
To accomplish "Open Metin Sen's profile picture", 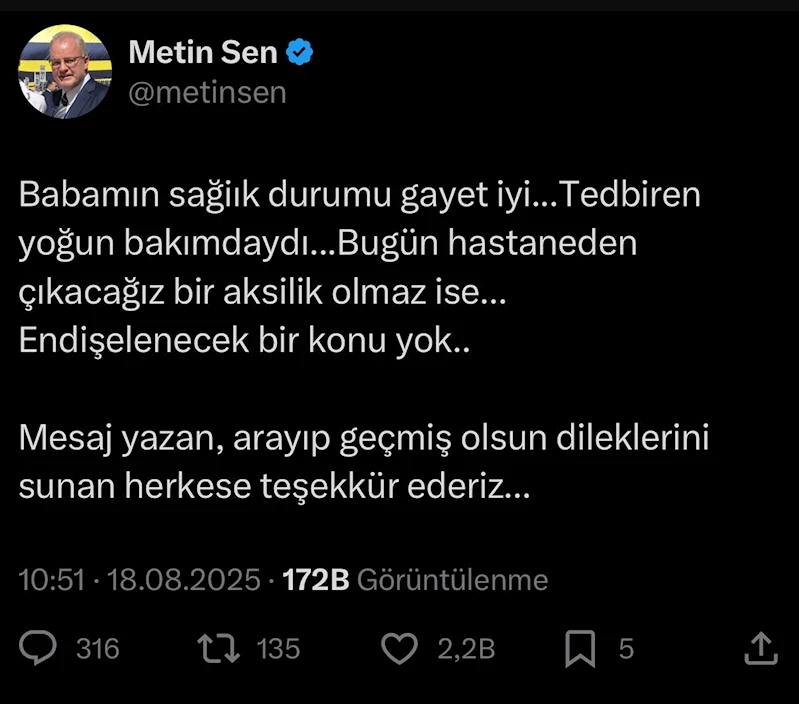I will [x=65, y=72].
